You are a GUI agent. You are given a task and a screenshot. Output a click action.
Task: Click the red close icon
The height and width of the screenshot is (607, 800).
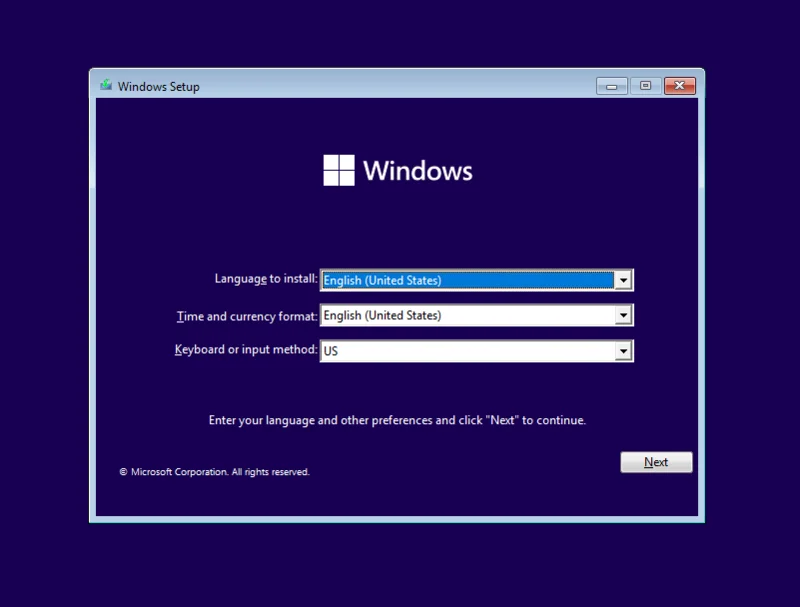679,86
